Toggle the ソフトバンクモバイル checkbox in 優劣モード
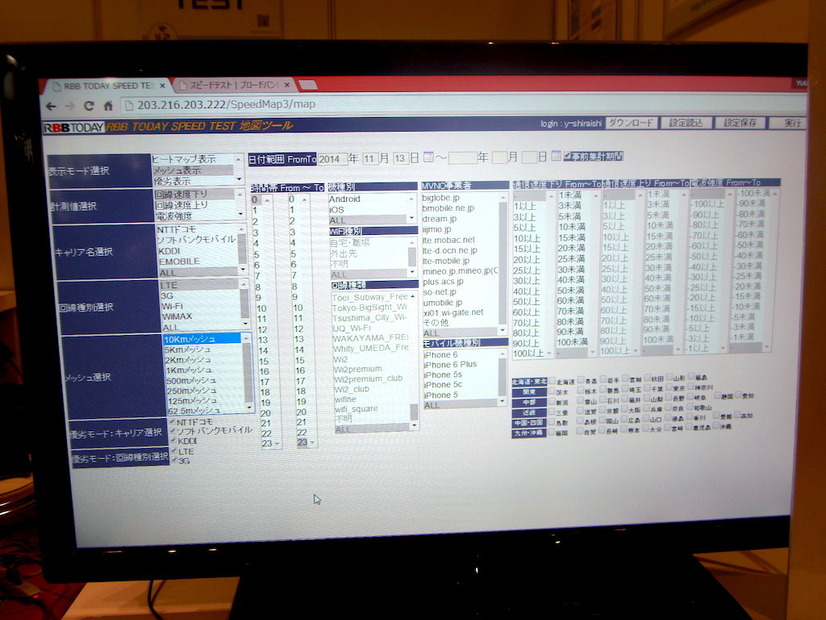Screen dimensions: 826x620 [173, 431]
